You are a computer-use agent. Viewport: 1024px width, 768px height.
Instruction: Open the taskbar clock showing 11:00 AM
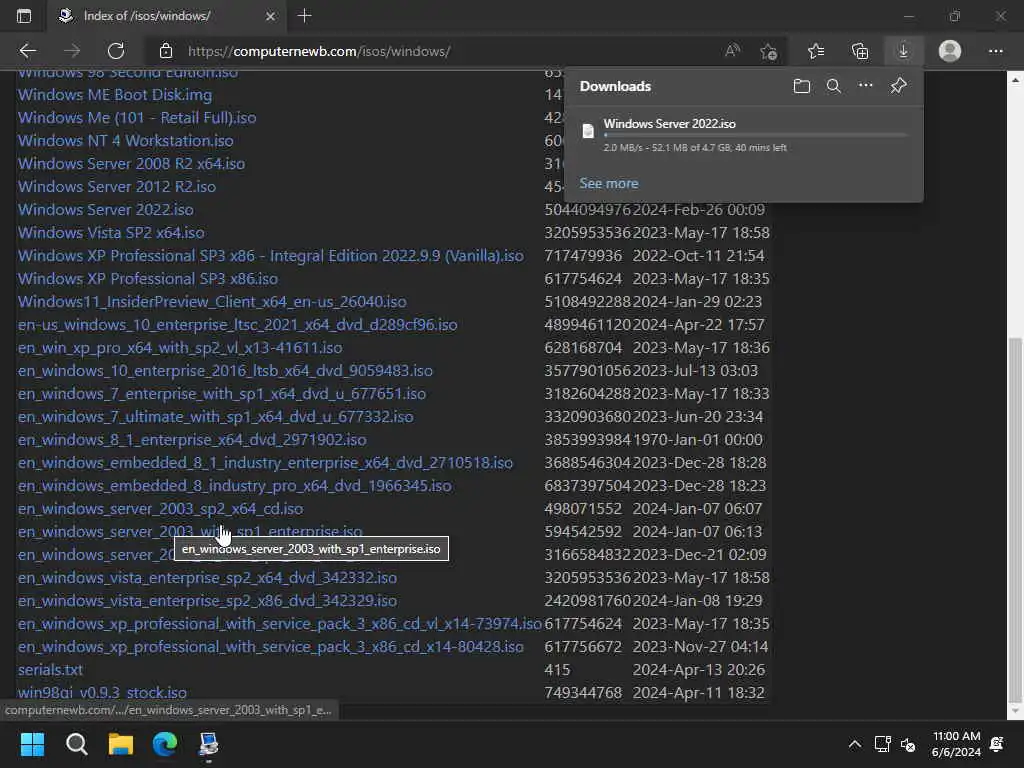956,744
